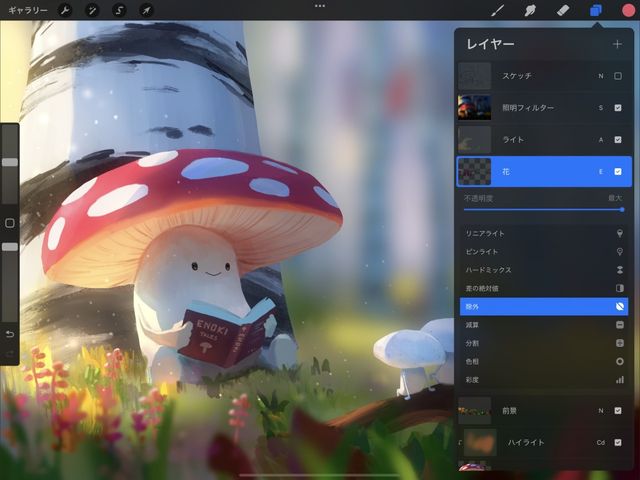Choose the 色相 blend mode
The image size is (640, 480).
click(x=544, y=362)
